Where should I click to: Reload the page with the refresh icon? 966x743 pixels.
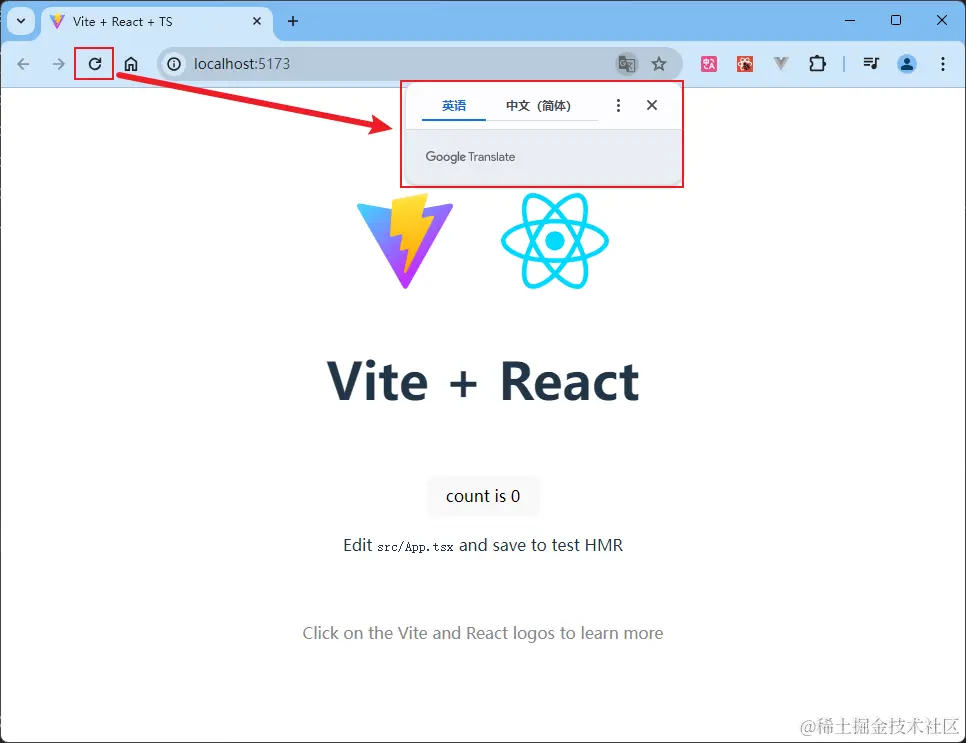pos(94,63)
